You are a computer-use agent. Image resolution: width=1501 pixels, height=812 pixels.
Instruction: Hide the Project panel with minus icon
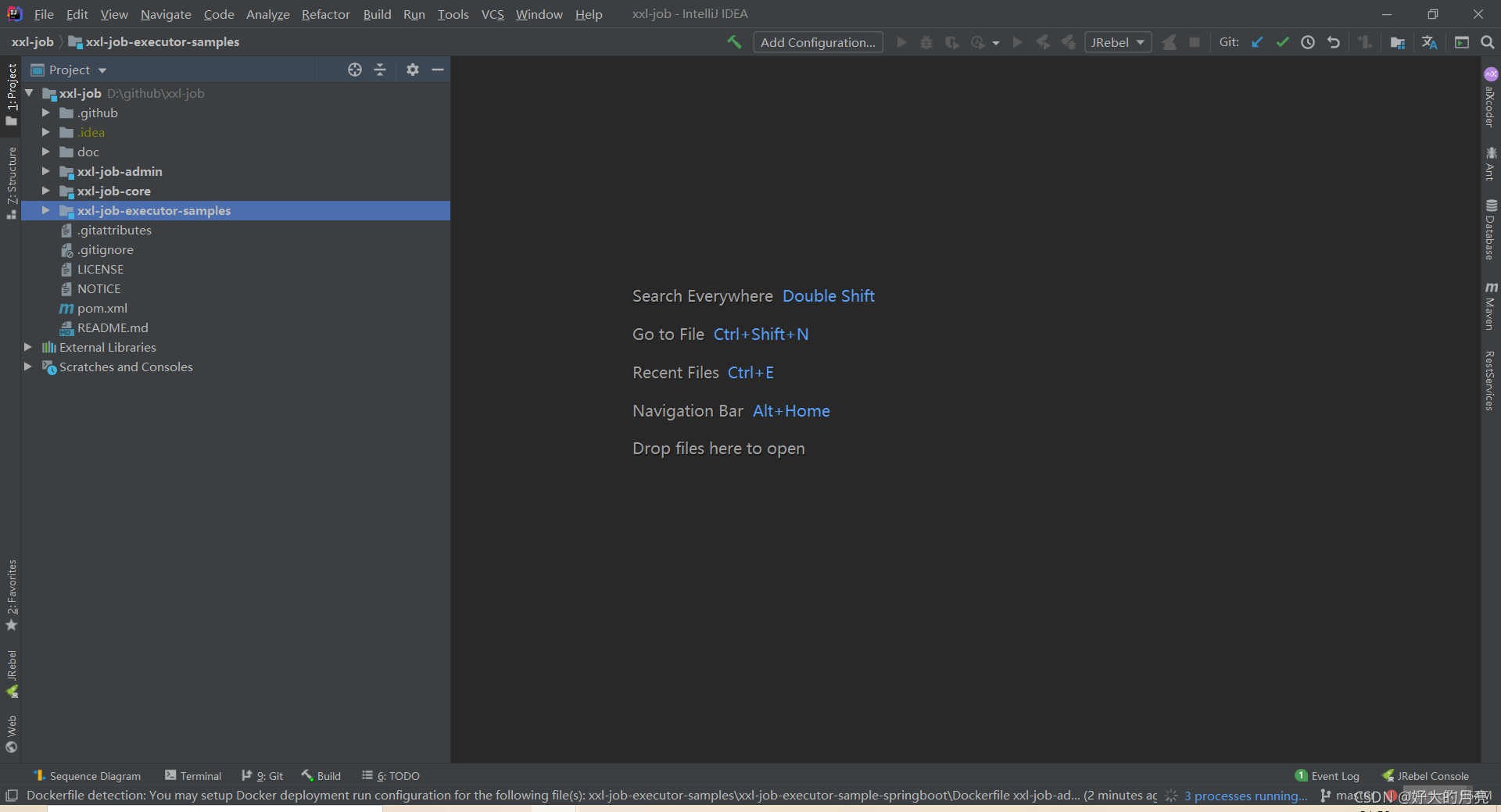(438, 70)
